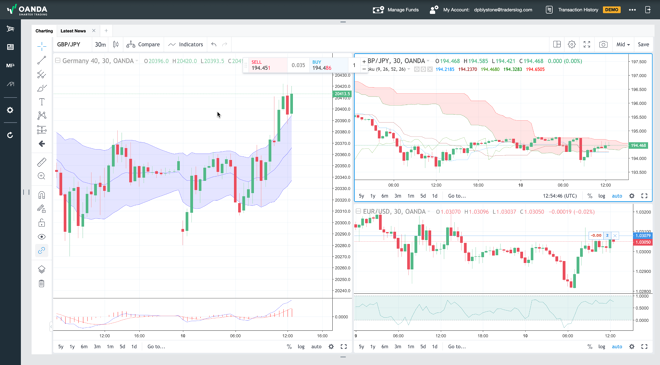The image size is (660, 365).
Task: Open the candle bar style dropdown
Action: pos(116,44)
